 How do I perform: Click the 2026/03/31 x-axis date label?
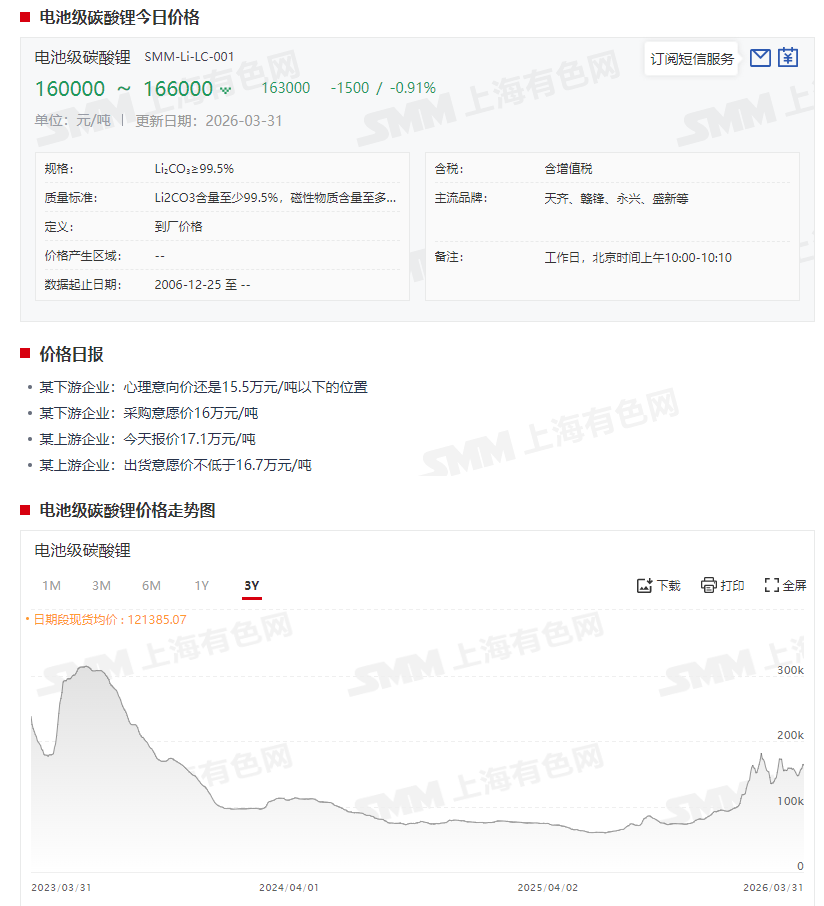(x=773, y=888)
